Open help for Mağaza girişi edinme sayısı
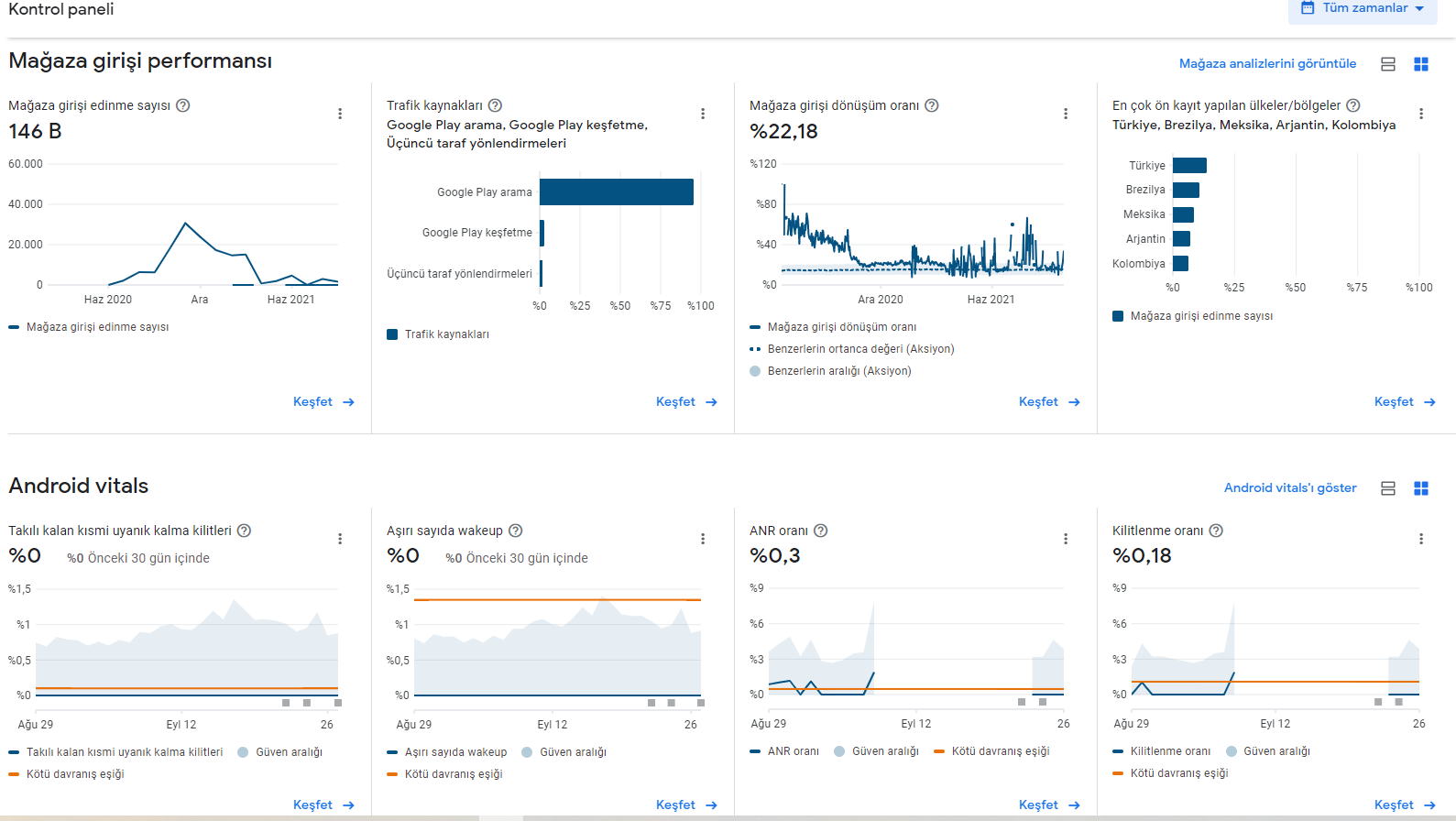1456x821 pixels. (x=183, y=105)
